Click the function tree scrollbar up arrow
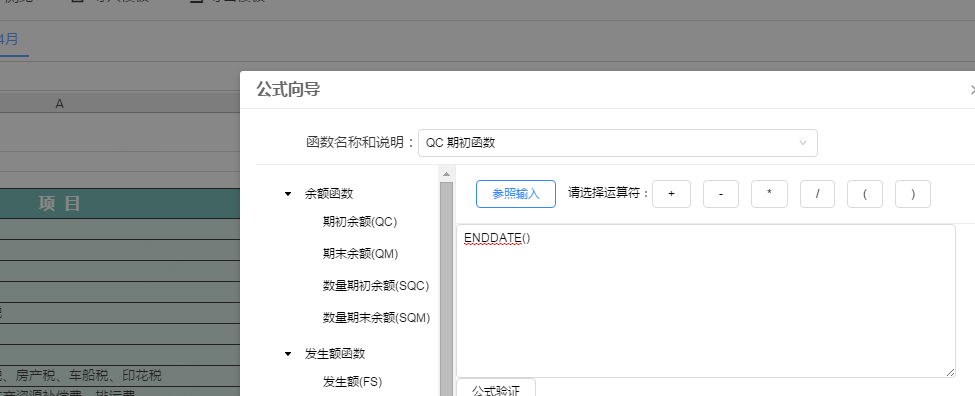This screenshot has width=975, height=396. tap(446, 174)
